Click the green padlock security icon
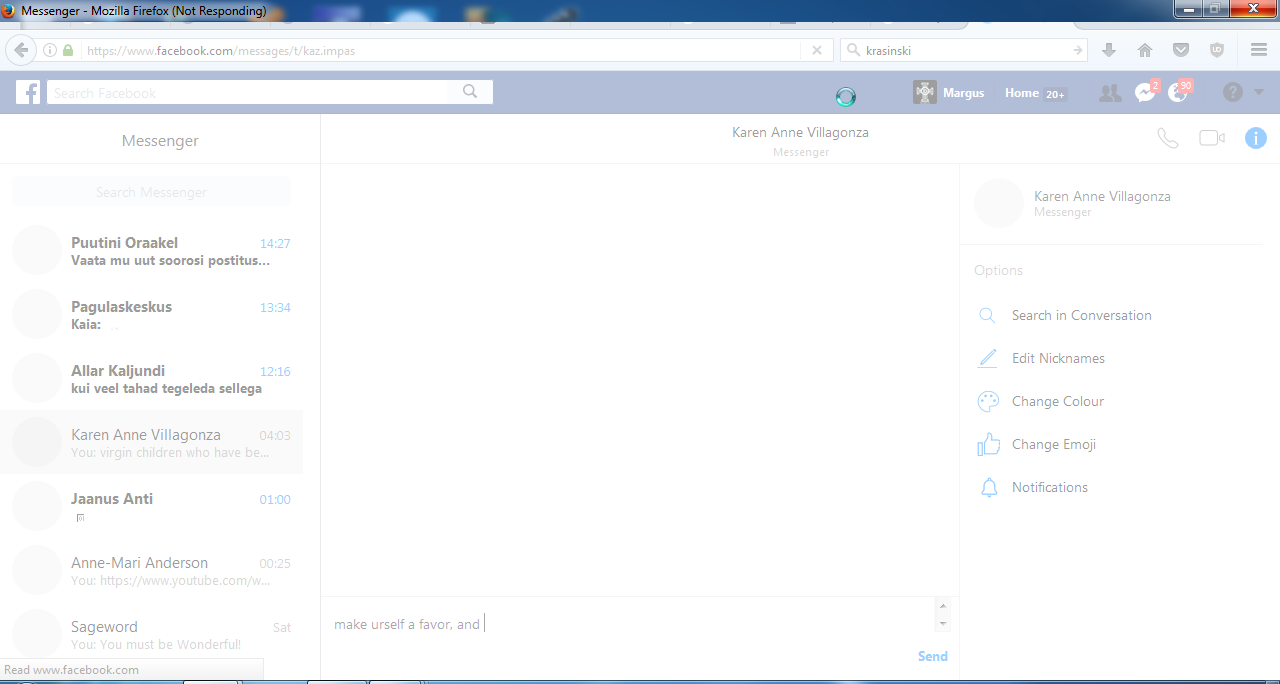This screenshot has height=684, width=1280. pyautogui.click(x=68, y=50)
